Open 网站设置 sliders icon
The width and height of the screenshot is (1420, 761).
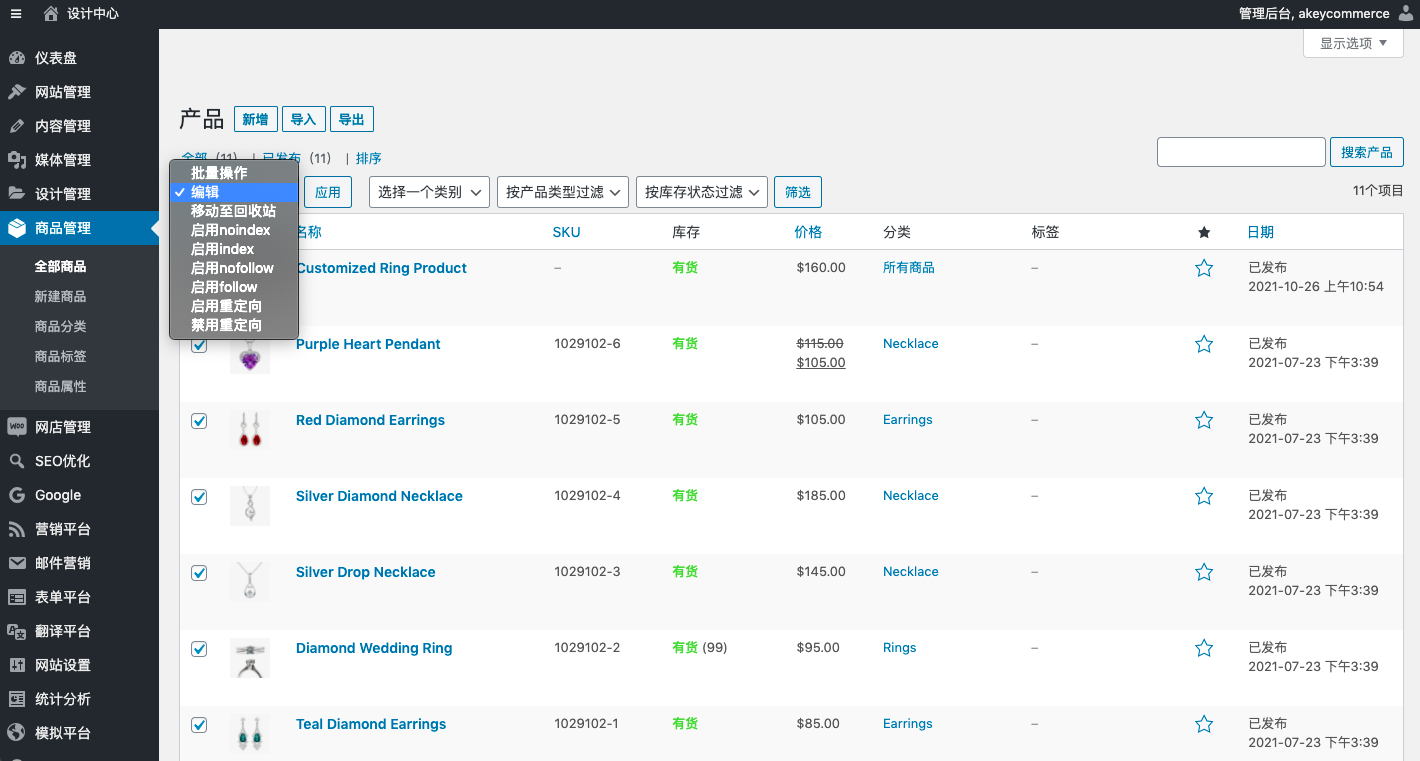pyautogui.click(x=17, y=665)
